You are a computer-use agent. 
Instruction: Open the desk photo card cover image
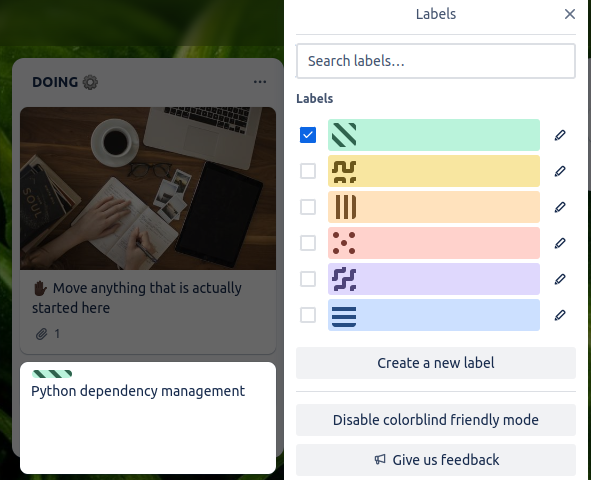coord(148,188)
